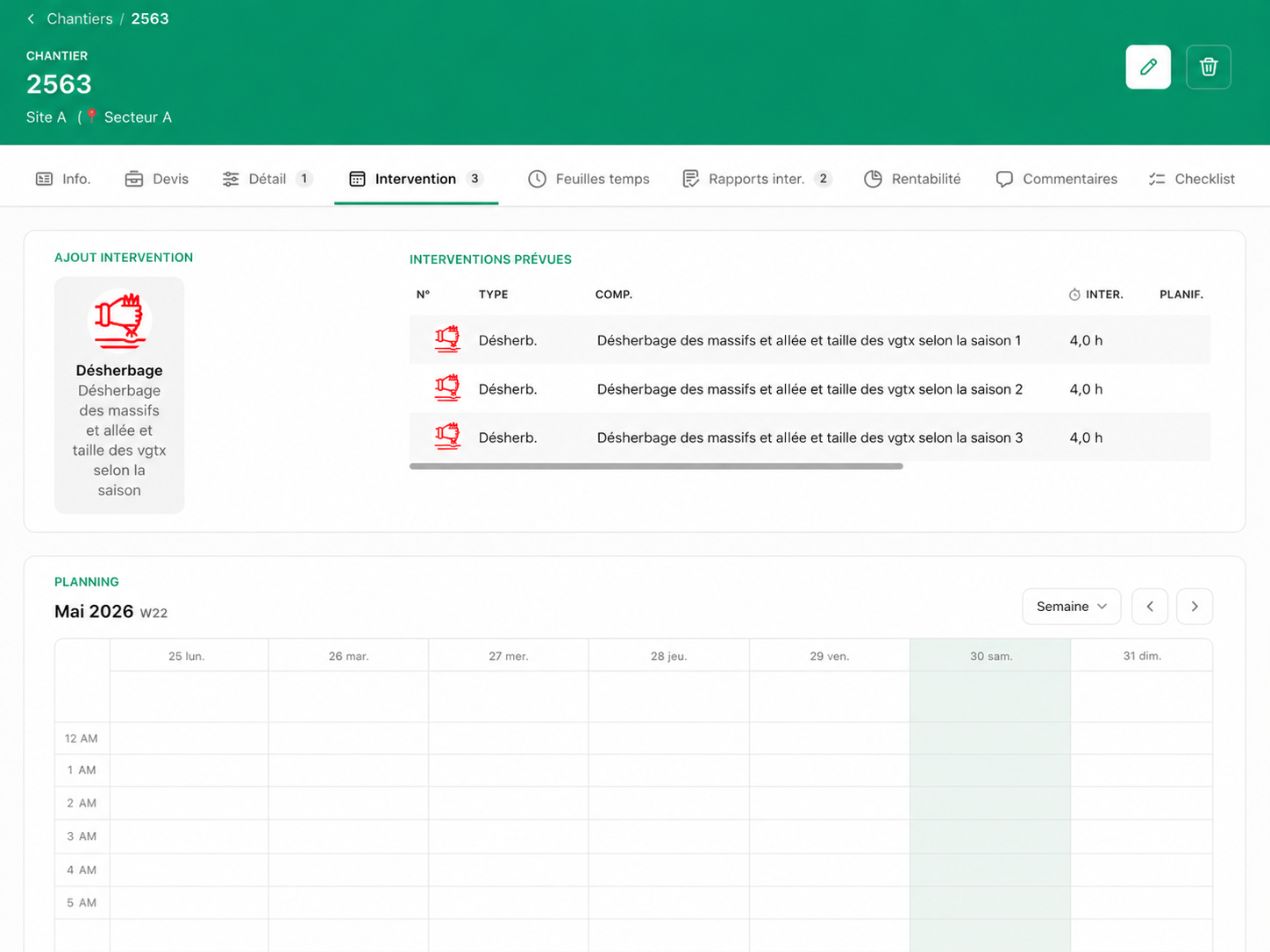The width and height of the screenshot is (1270, 952).
Task: Open the Rapports inter. tab
Action: pos(757,179)
